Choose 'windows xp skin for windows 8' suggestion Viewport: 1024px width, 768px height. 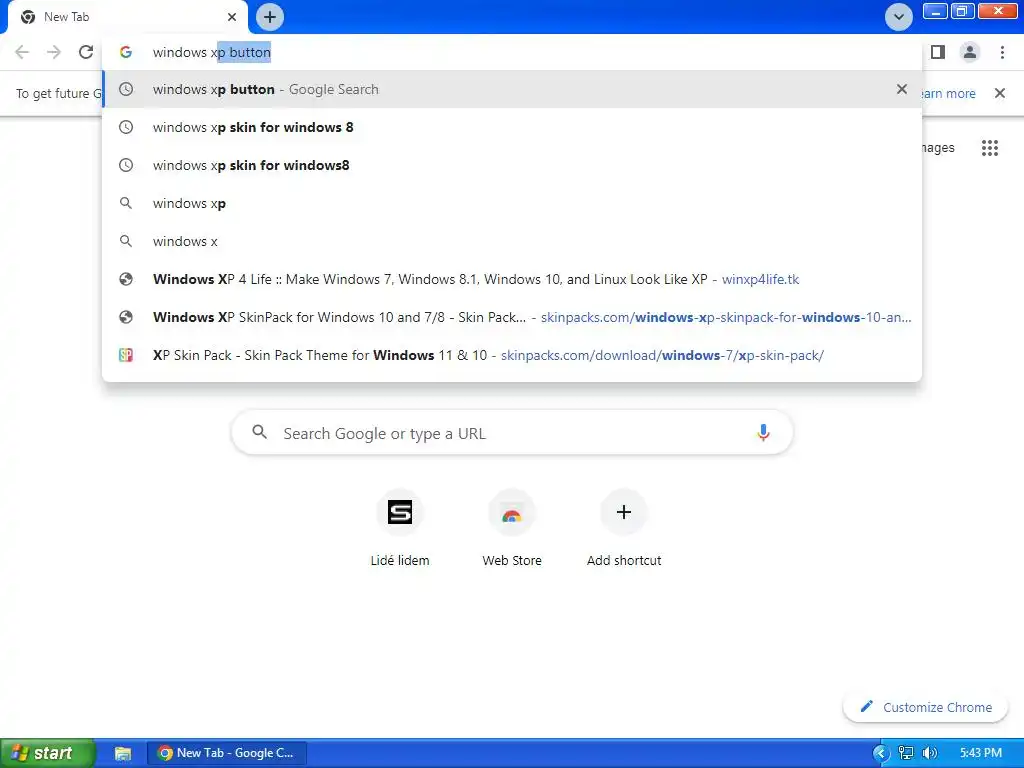tap(512, 127)
